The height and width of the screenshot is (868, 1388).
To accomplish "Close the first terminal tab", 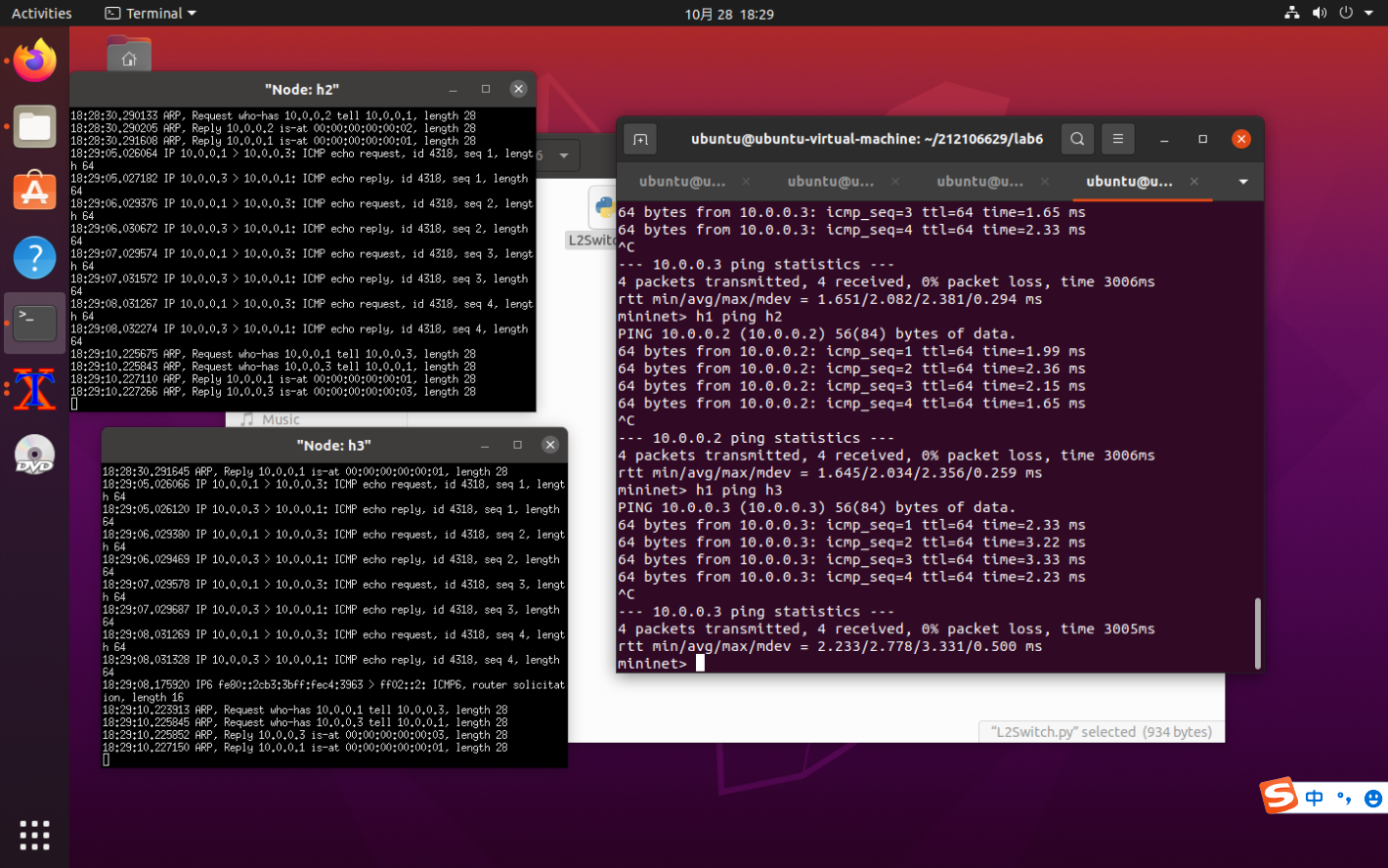I will (747, 182).
